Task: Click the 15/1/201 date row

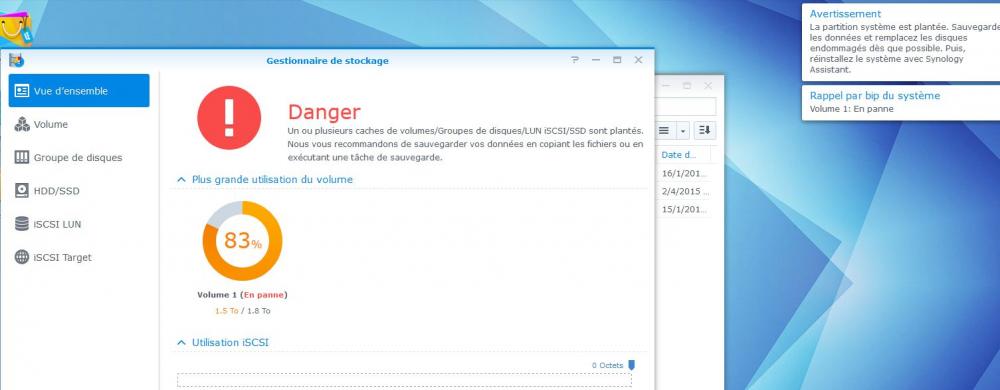Action: (x=684, y=210)
